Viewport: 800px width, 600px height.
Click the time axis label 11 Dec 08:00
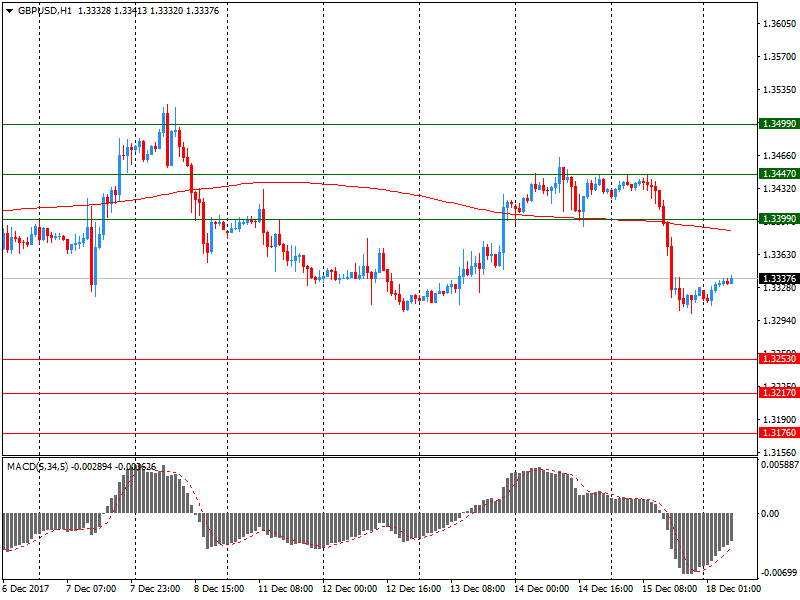286,589
